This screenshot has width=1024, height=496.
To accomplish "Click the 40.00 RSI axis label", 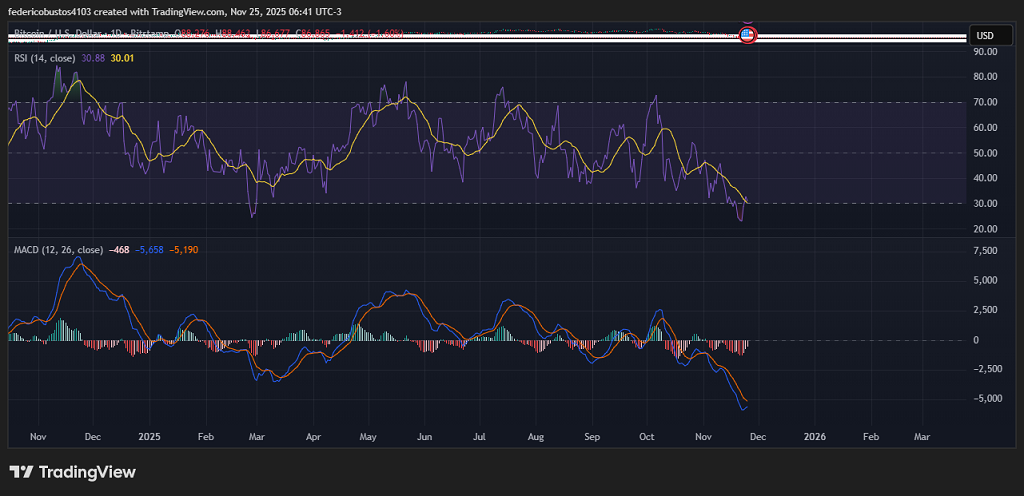I will pos(984,178).
